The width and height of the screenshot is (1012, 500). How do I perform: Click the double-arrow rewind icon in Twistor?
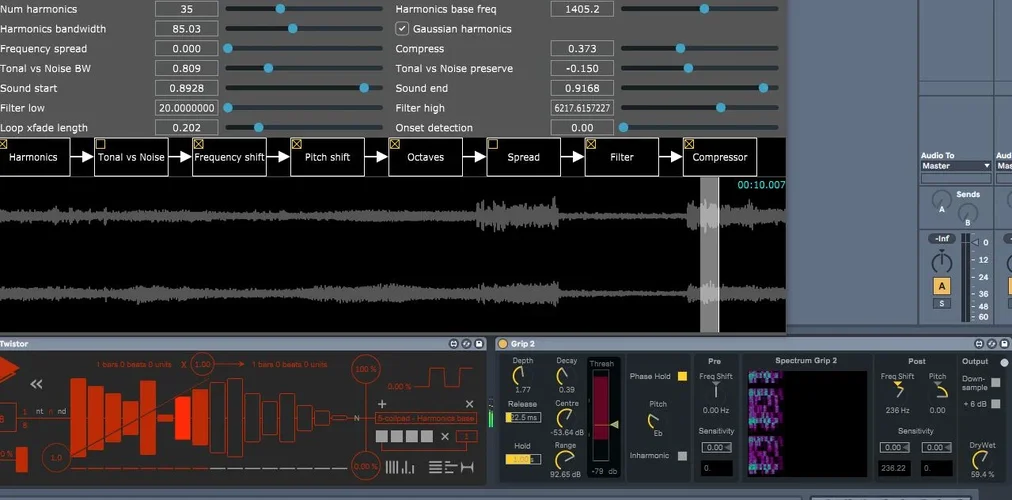coord(37,383)
